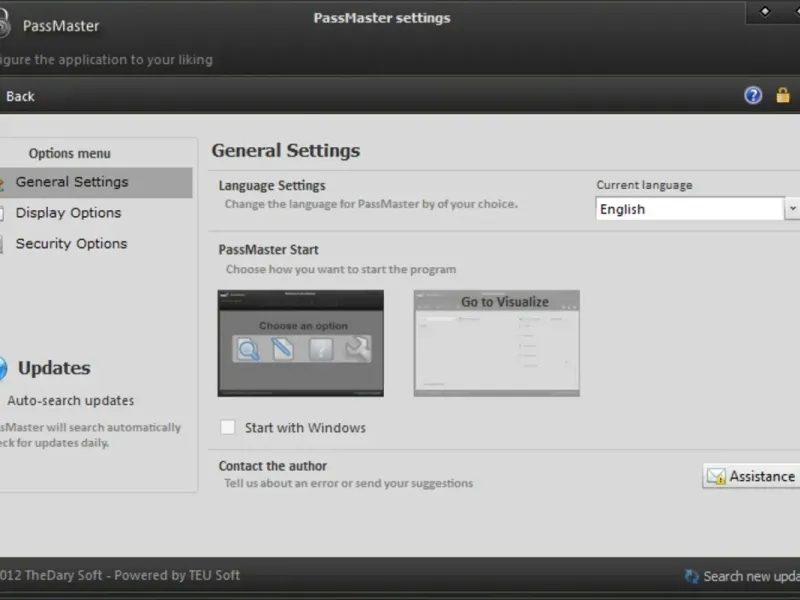Click the 'PassMaster Start' section title
800x600 pixels.
pos(268,249)
